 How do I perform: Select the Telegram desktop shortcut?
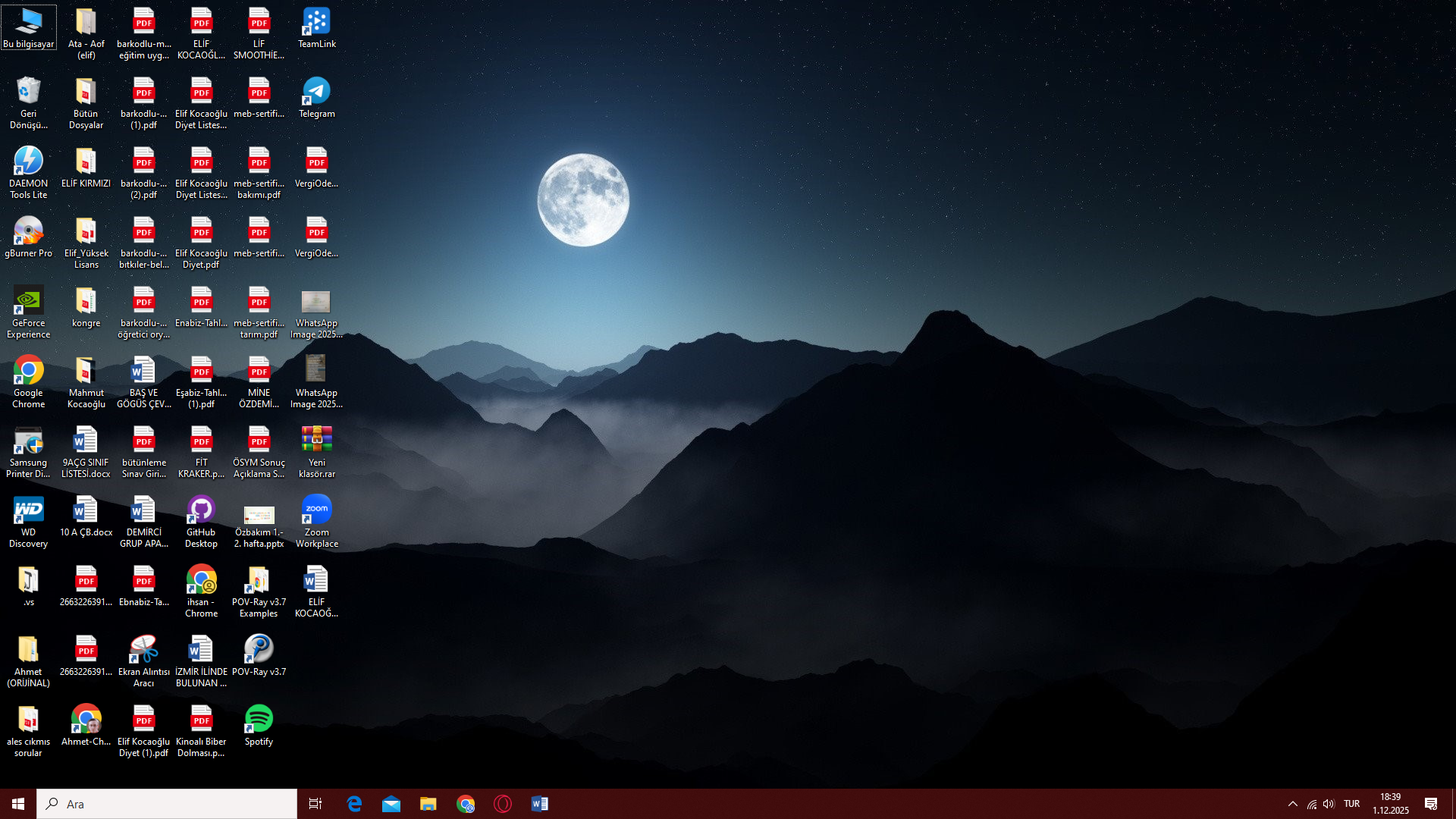316,93
